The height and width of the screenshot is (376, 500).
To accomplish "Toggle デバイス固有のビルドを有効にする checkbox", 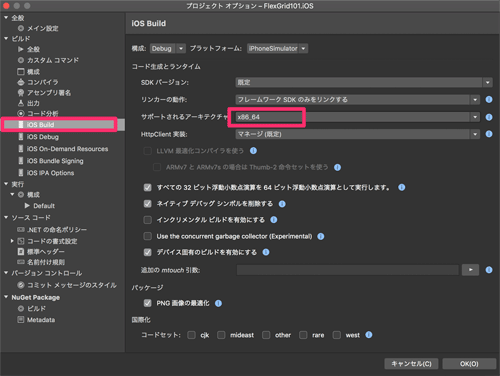I will pos(147,252).
